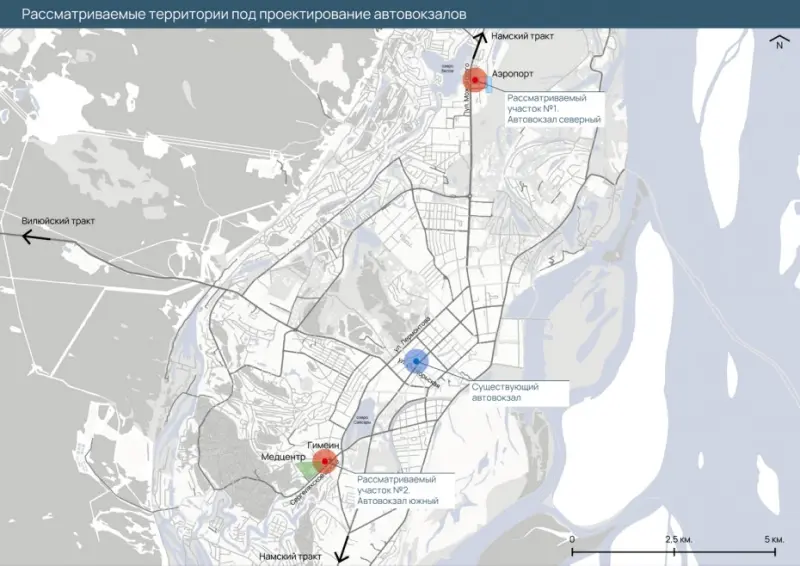Click the north compass arrow icon
This screenshot has width=800, height=566.
pyautogui.click(x=779, y=42)
